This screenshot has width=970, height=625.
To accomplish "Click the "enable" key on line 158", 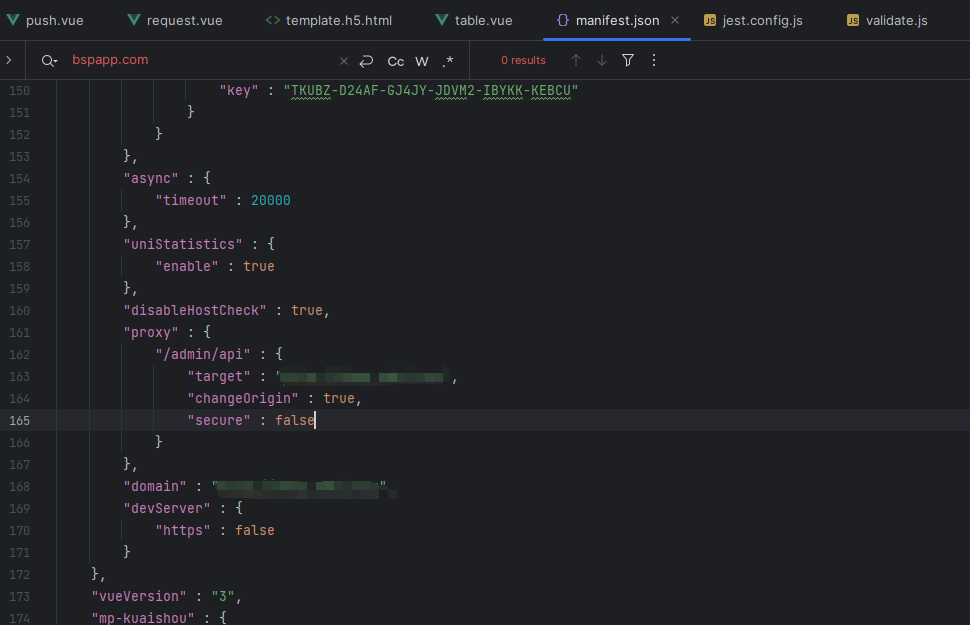I will [x=187, y=267].
